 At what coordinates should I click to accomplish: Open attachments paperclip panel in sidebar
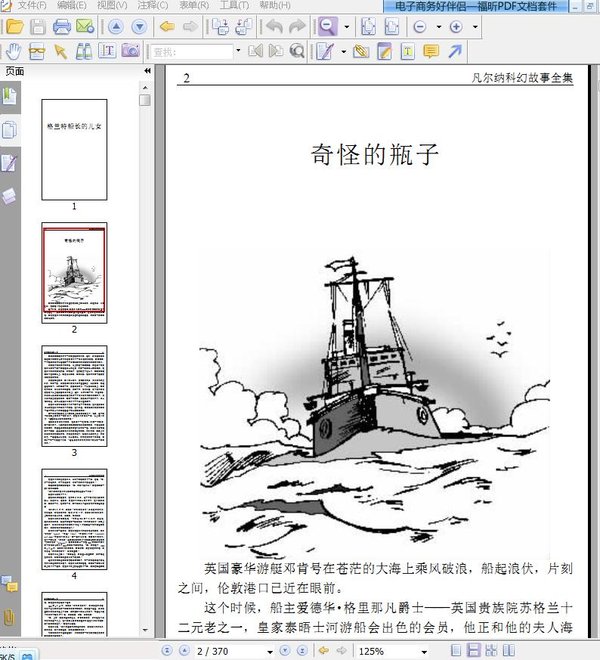point(9,617)
